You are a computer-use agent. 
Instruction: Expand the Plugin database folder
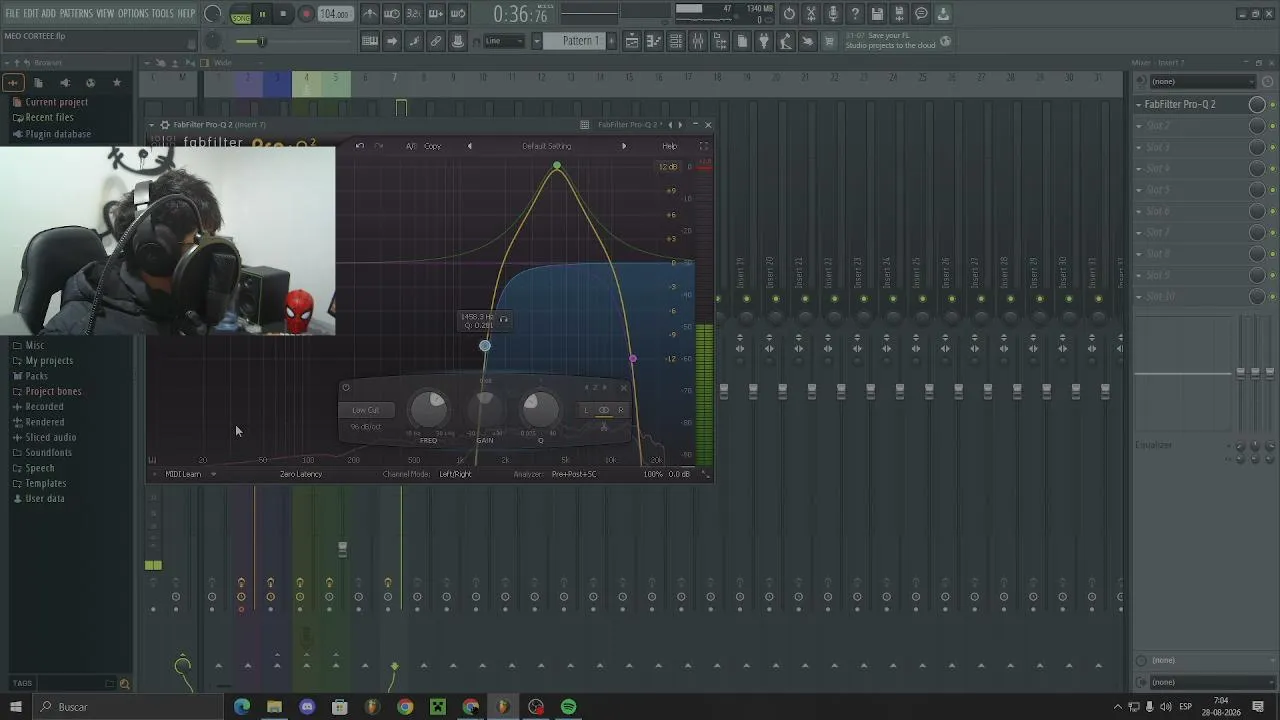pyautogui.click(x=58, y=134)
